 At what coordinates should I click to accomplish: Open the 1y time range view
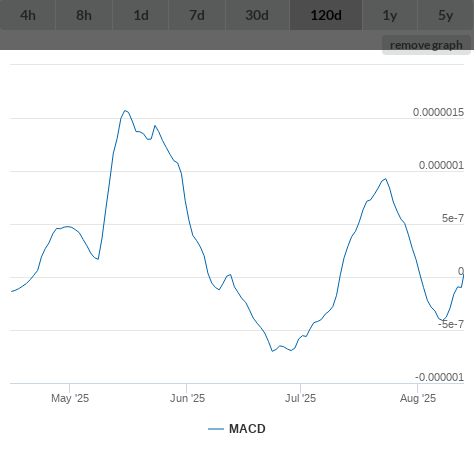[x=390, y=15]
